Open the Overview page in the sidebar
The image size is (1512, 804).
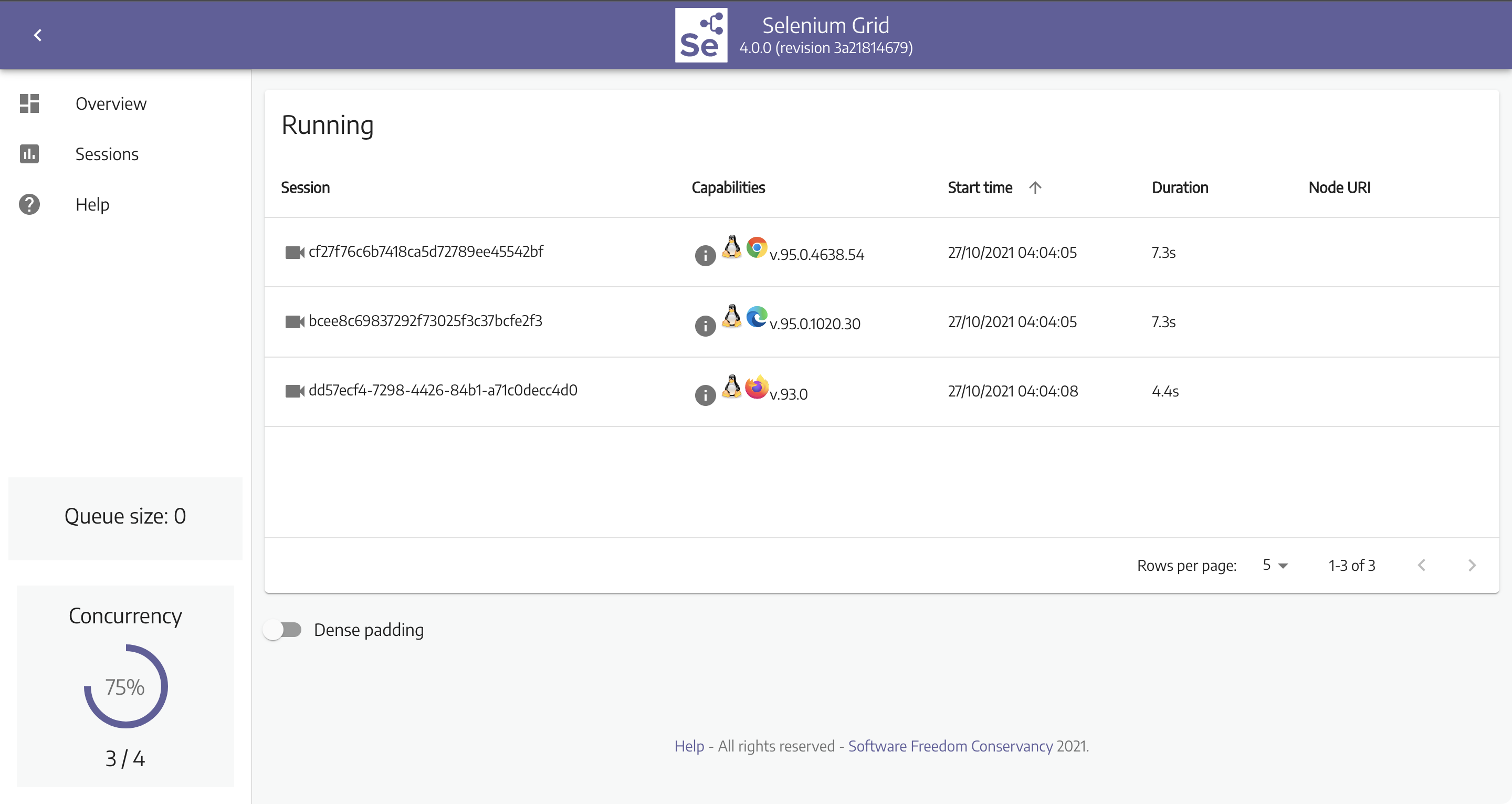point(110,103)
